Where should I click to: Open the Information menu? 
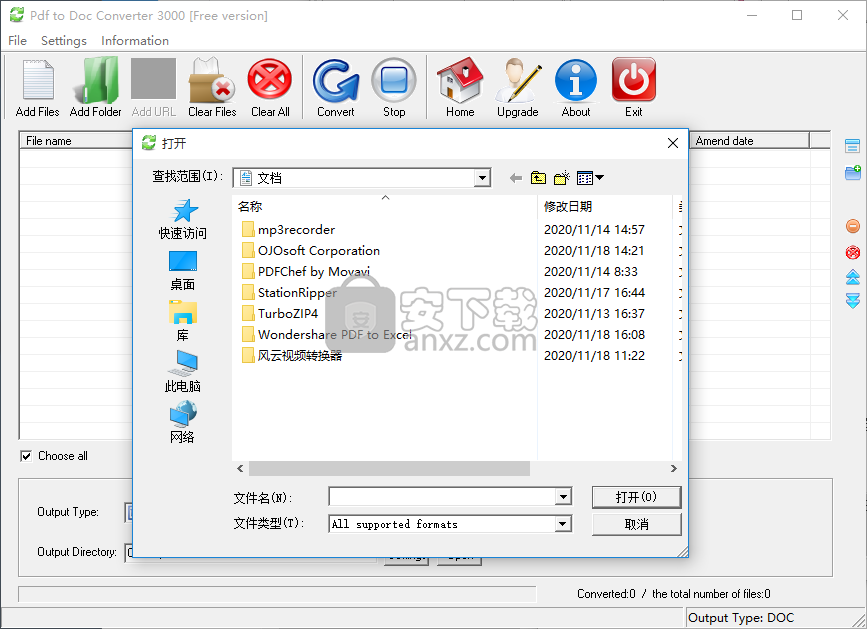point(135,41)
